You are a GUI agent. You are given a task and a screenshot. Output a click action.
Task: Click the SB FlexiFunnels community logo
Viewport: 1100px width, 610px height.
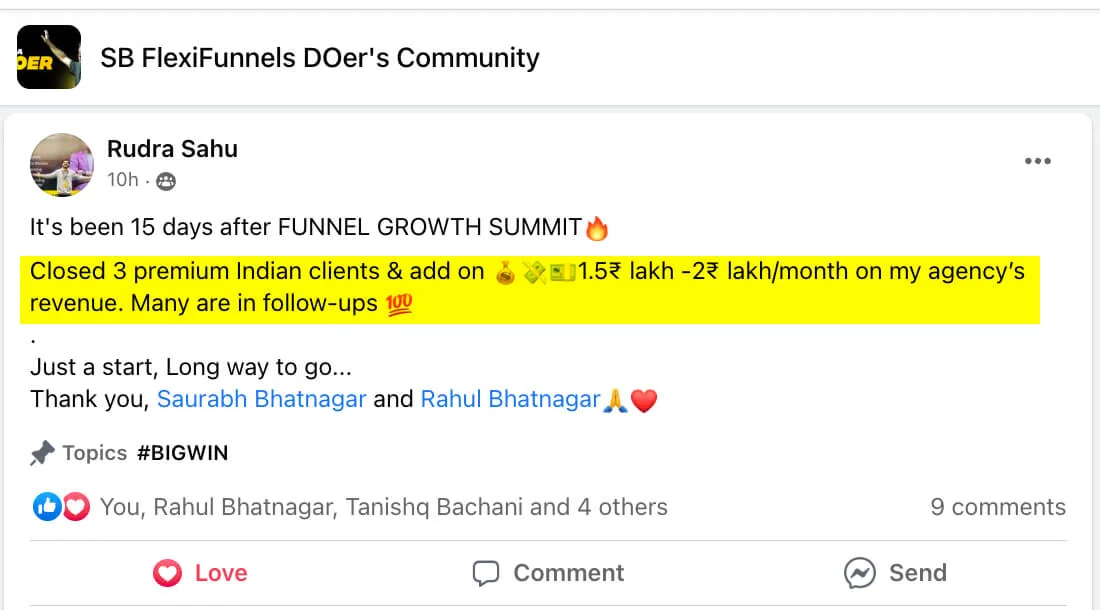(49, 57)
